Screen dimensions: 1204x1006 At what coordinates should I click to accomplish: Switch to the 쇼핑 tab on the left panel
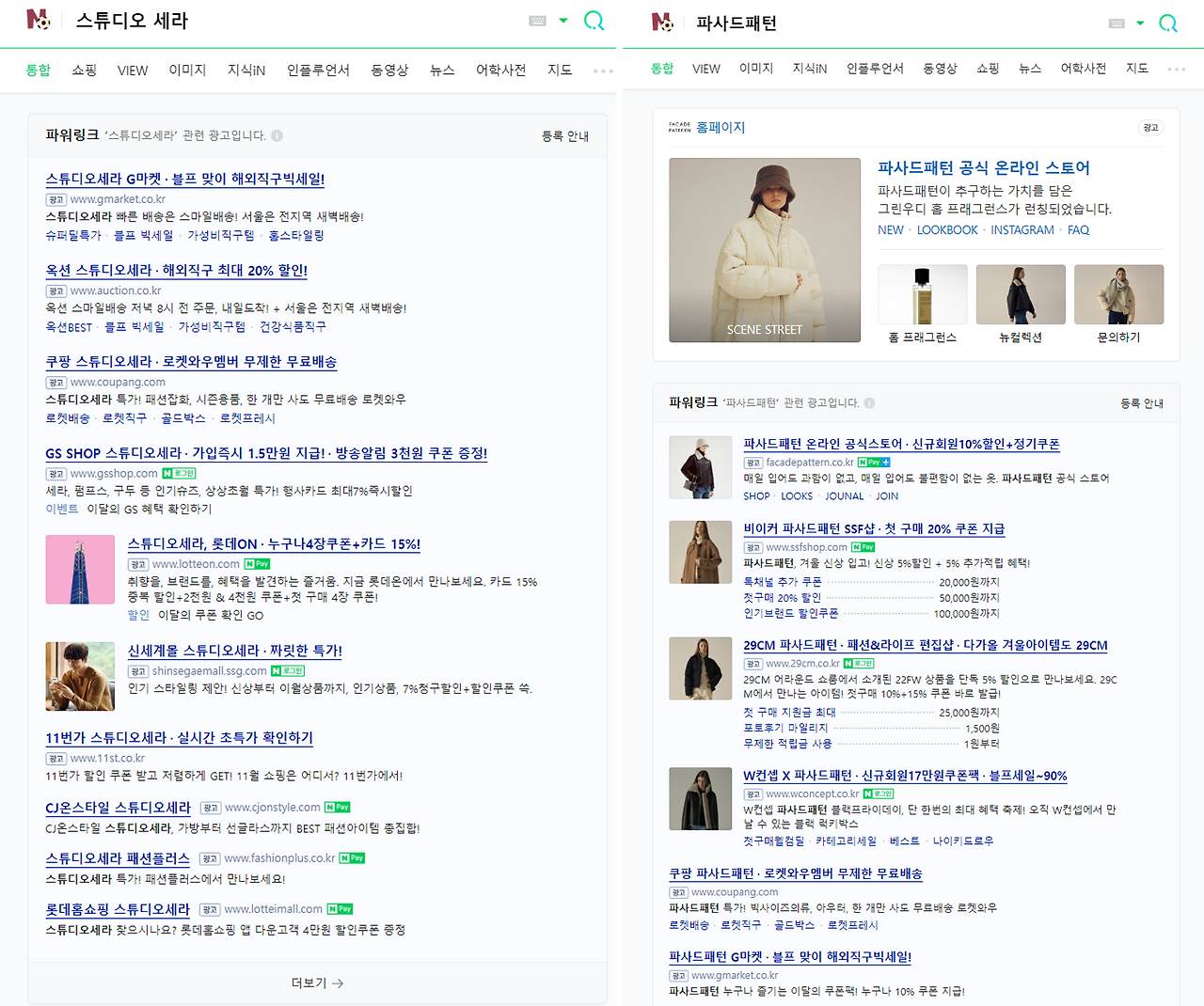pos(83,70)
